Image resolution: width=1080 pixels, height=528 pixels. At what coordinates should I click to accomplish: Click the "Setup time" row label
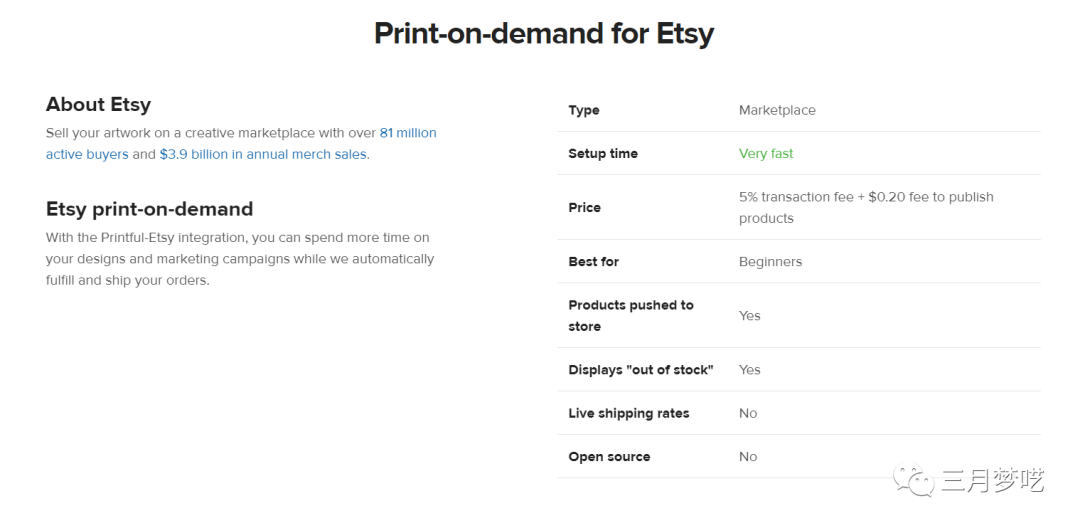coord(603,154)
